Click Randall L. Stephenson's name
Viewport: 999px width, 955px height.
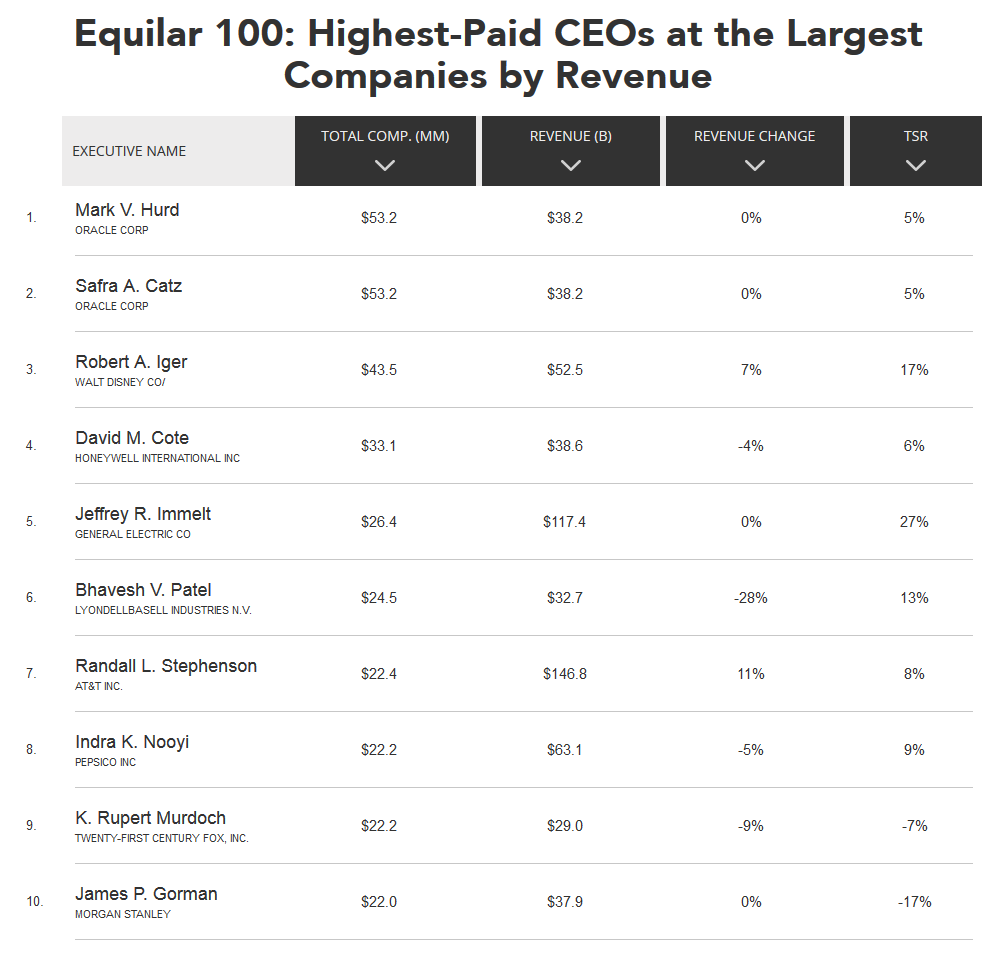click(166, 666)
